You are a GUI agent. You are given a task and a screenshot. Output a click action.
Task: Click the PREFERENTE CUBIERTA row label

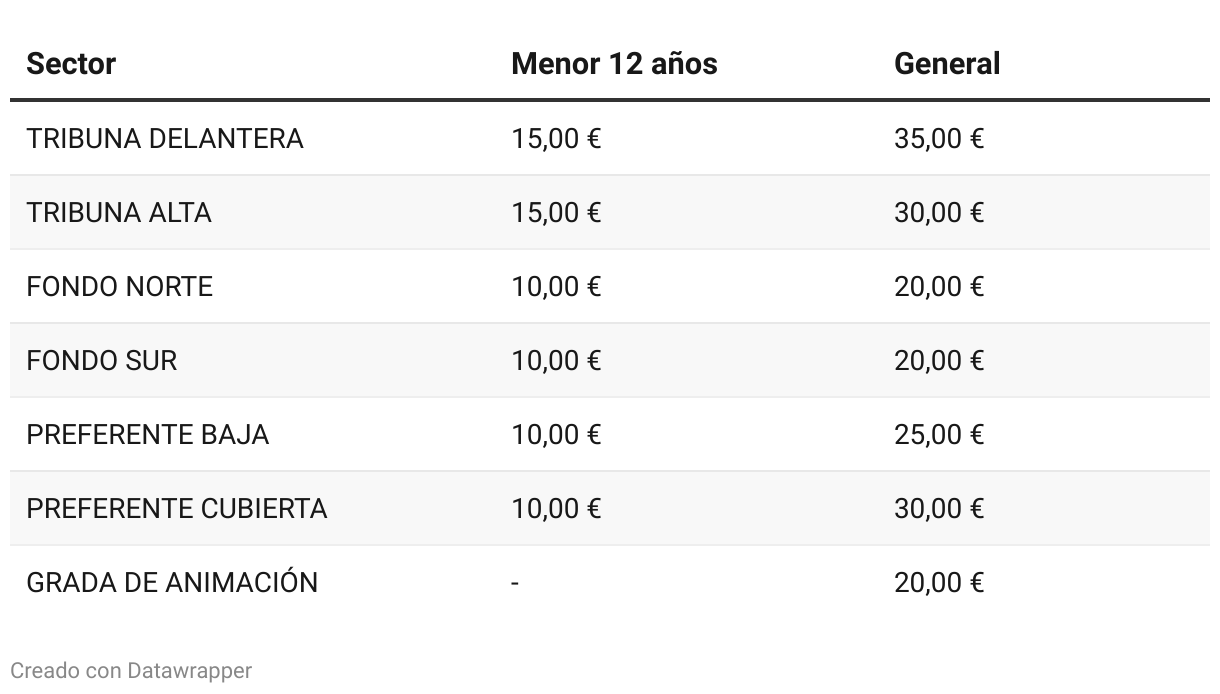pos(177,508)
